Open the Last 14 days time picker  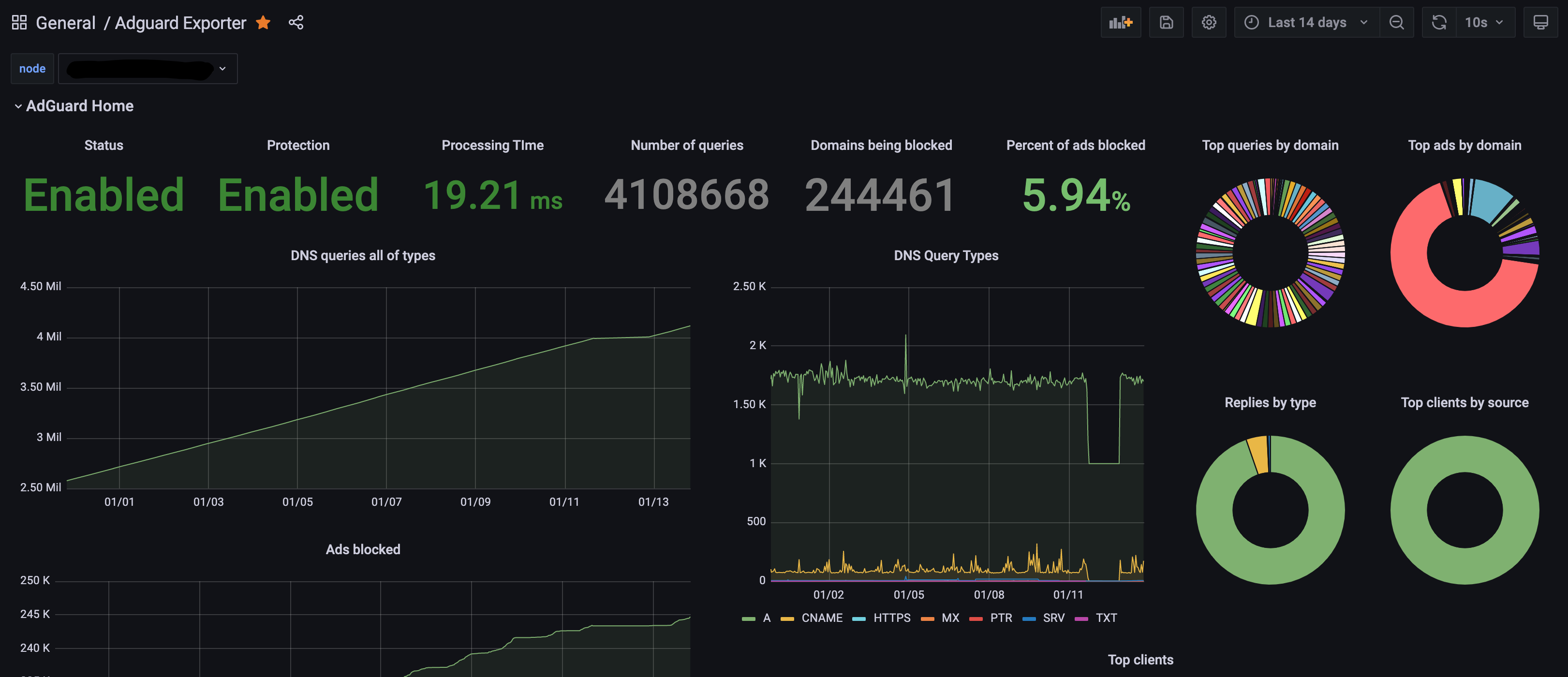[1306, 23]
